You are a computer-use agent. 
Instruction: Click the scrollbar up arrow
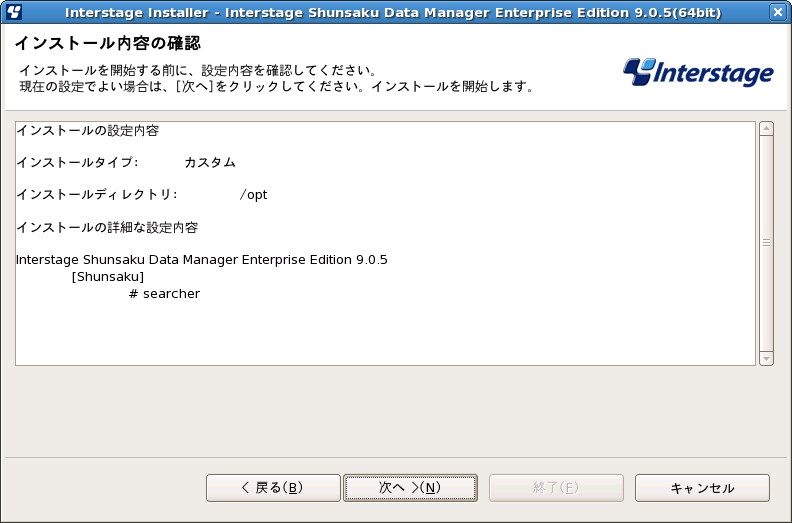767,128
